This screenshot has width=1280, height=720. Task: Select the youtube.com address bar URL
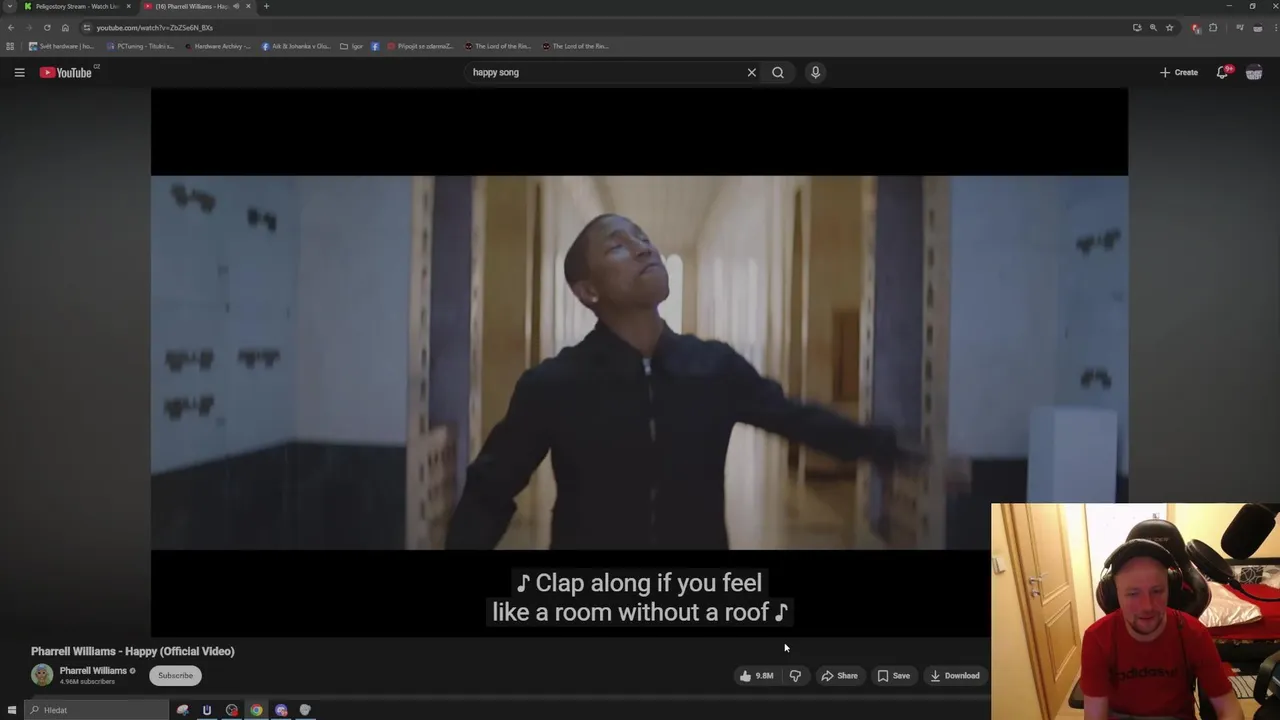154,28
